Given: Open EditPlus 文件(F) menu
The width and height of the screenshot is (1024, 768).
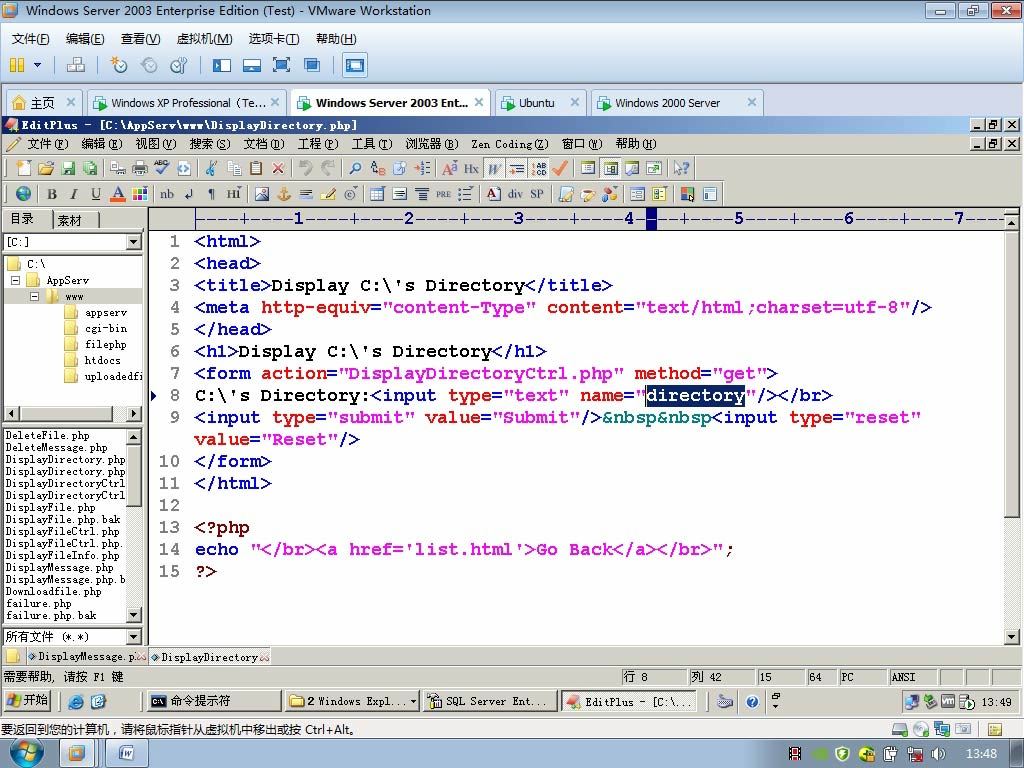Looking at the screenshot, I should (47, 144).
